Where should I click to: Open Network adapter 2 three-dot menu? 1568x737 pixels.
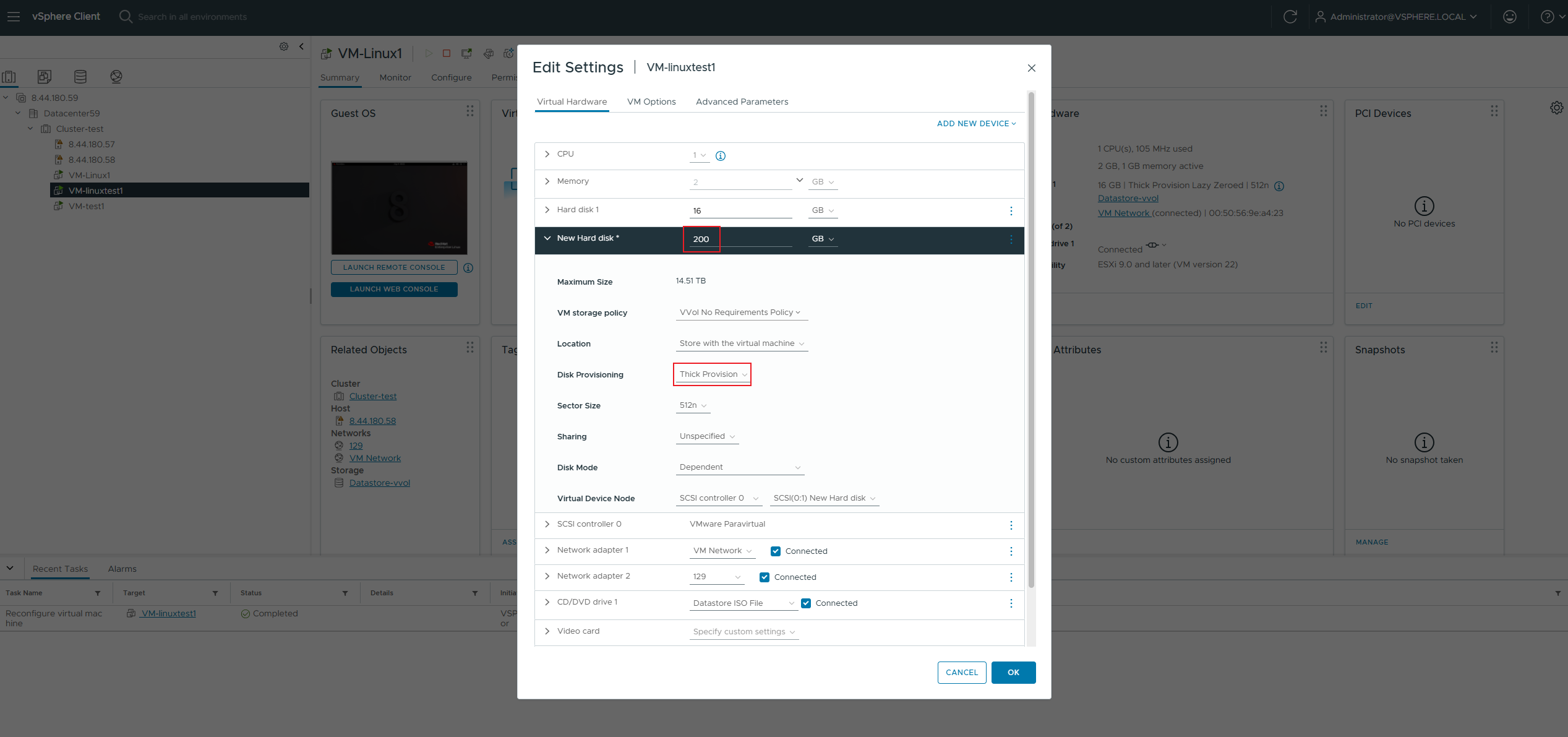click(1011, 577)
